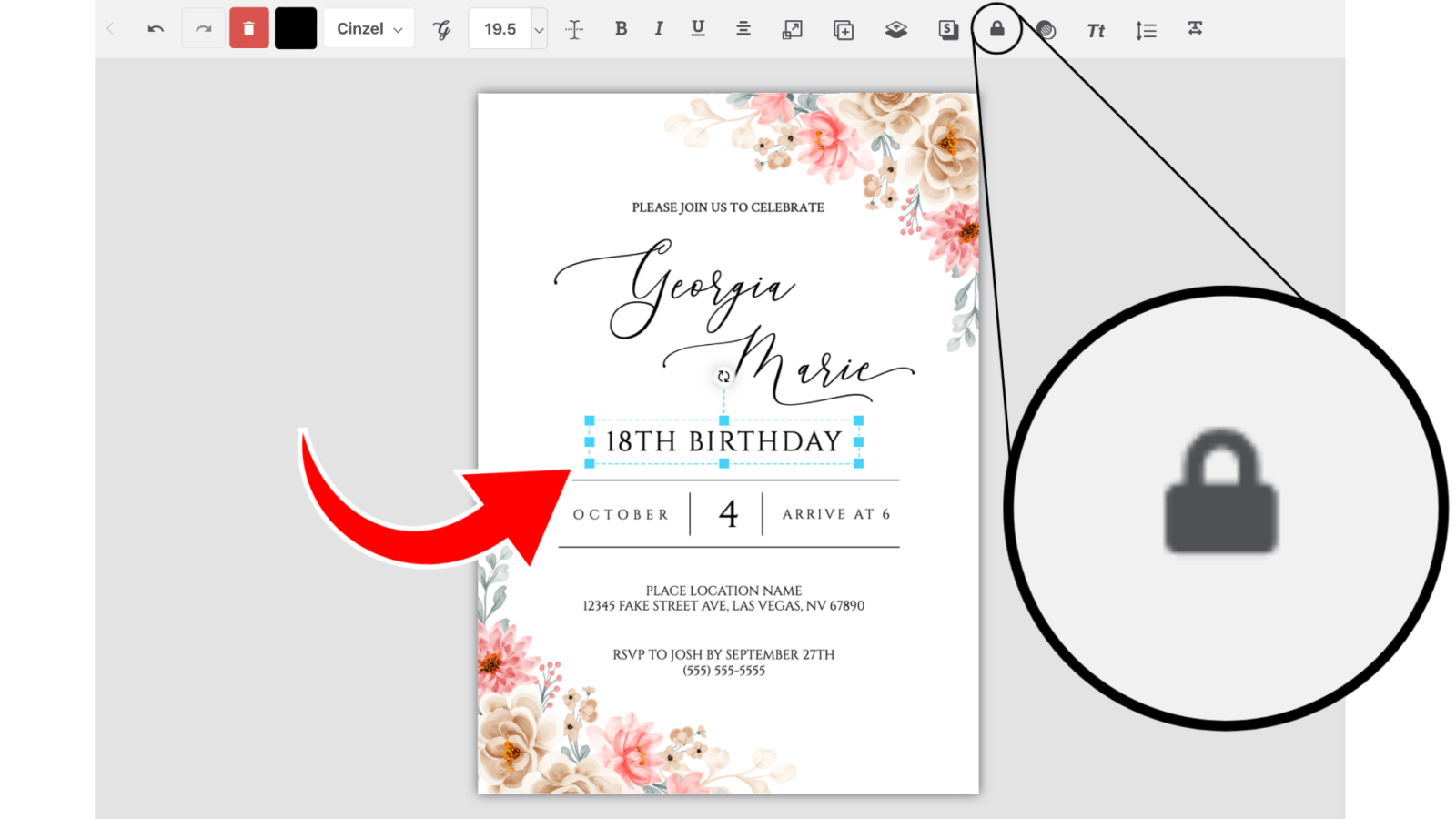Expand the font size dropdown arrow
1456x819 pixels.
[538, 29]
